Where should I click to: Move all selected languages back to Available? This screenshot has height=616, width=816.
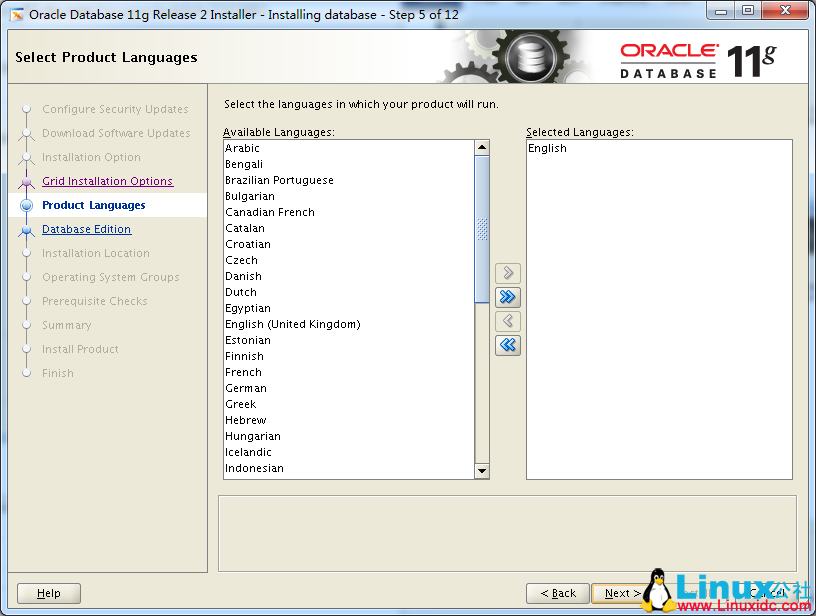[x=508, y=345]
